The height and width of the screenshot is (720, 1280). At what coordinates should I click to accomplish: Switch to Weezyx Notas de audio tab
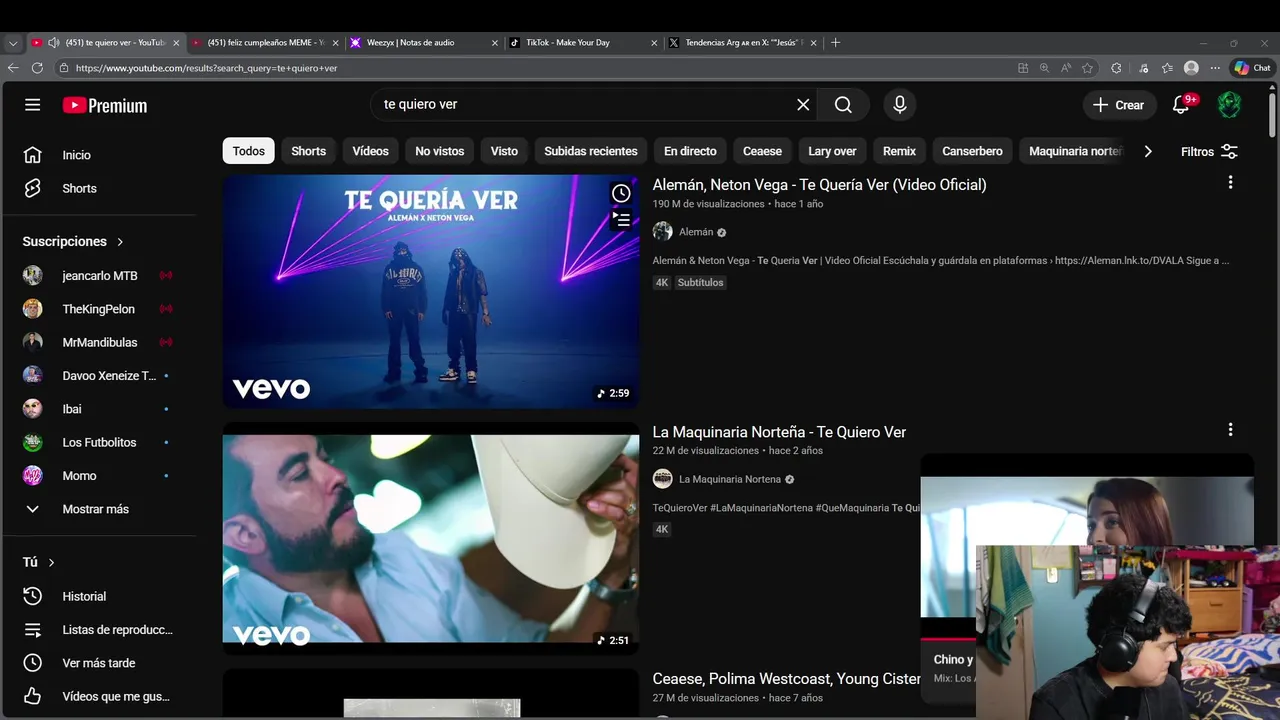[423, 43]
